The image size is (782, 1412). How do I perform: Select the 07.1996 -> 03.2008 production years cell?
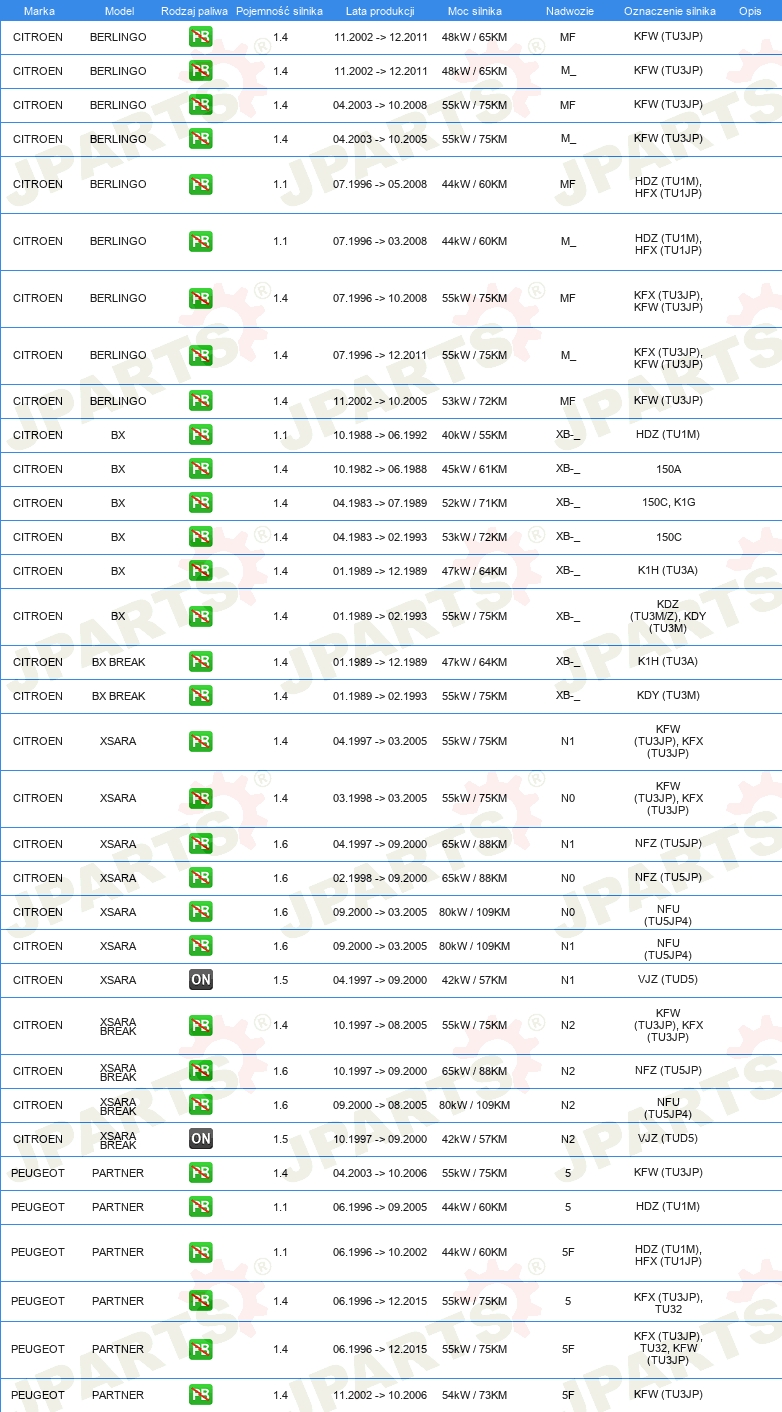click(380, 241)
